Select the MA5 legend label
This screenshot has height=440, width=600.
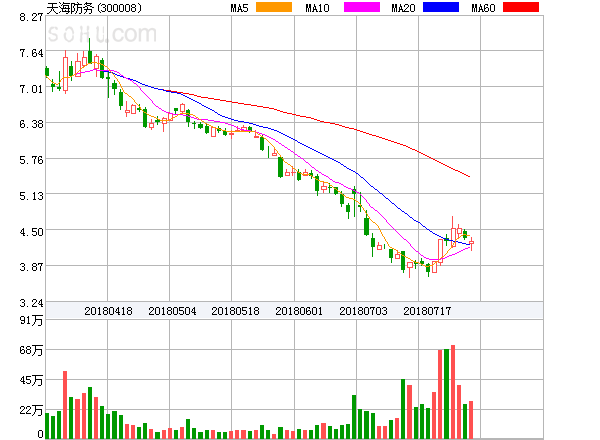pyautogui.click(x=239, y=9)
